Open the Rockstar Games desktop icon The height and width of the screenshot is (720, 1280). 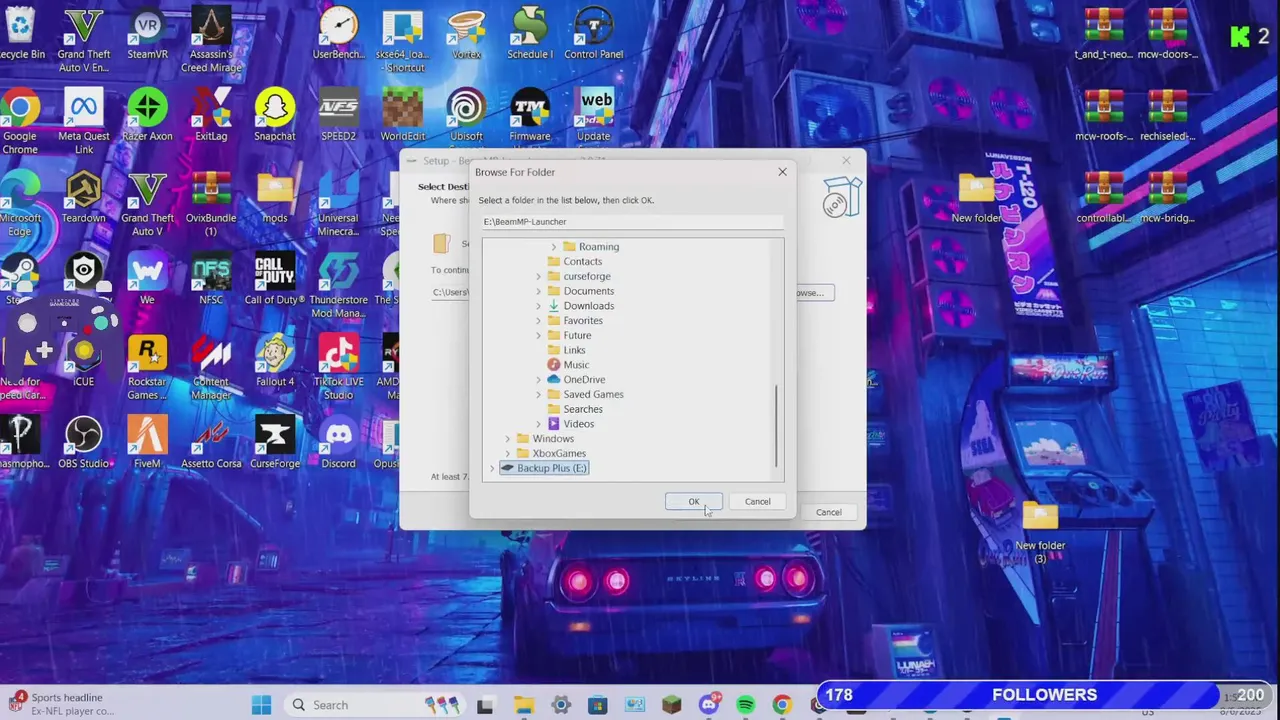pos(147,369)
